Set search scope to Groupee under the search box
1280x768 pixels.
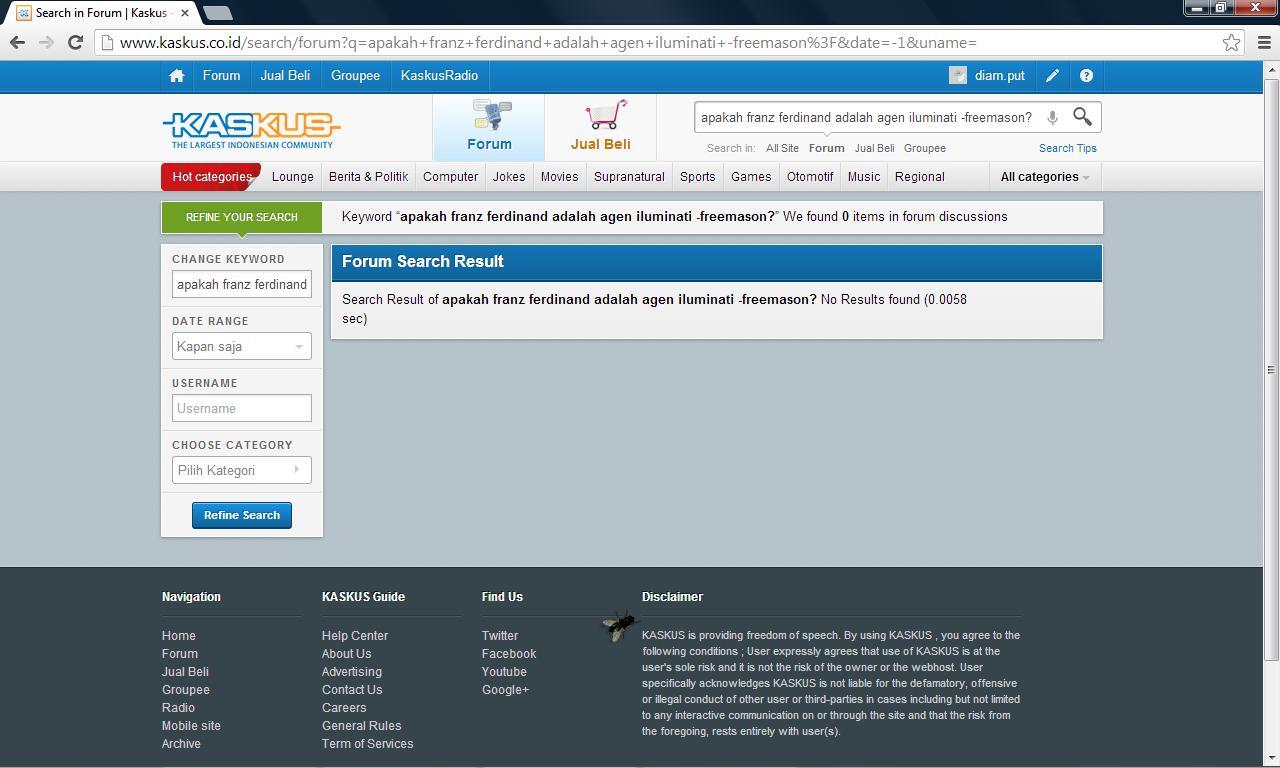pos(924,148)
